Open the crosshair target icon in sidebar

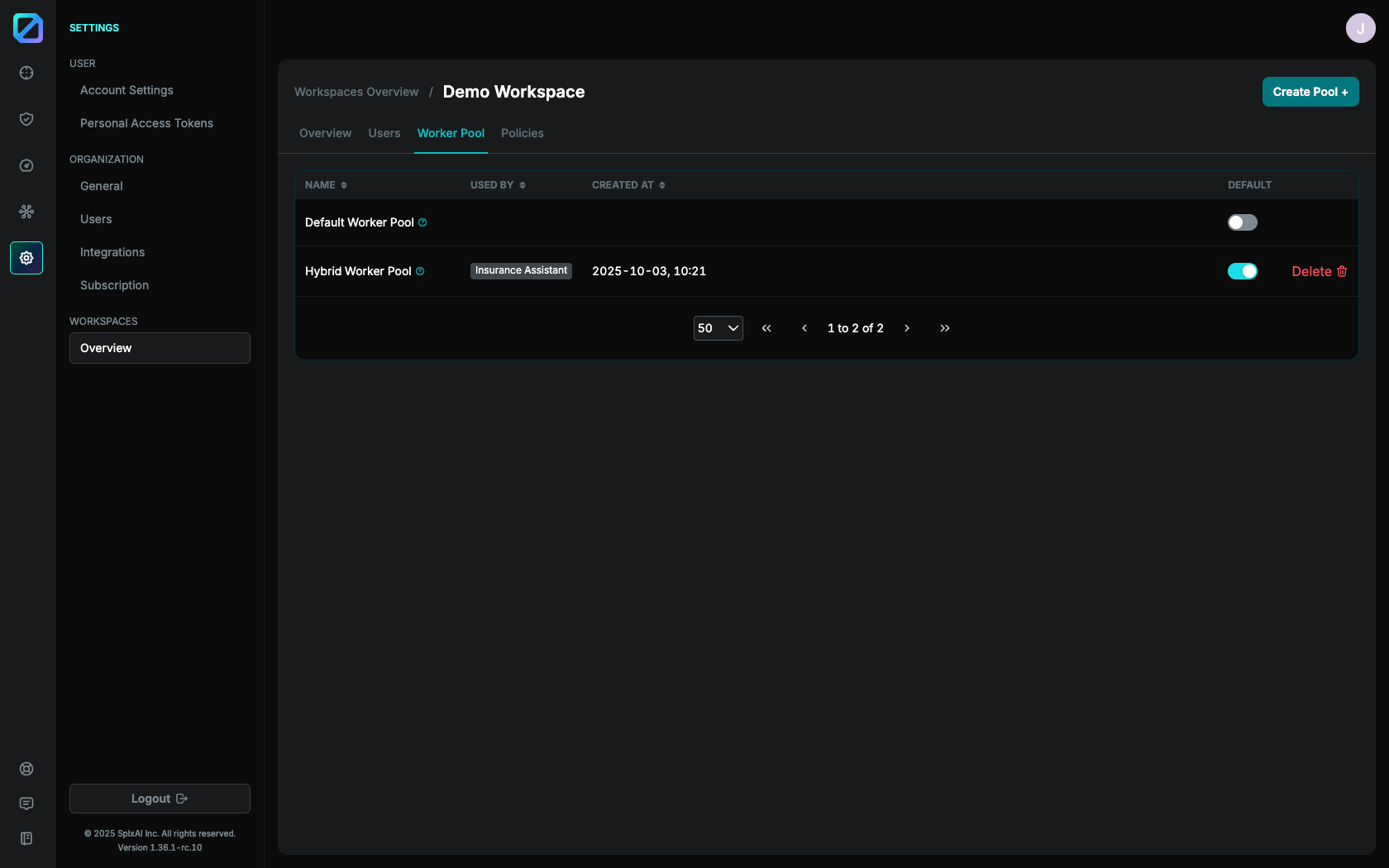coord(26,73)
